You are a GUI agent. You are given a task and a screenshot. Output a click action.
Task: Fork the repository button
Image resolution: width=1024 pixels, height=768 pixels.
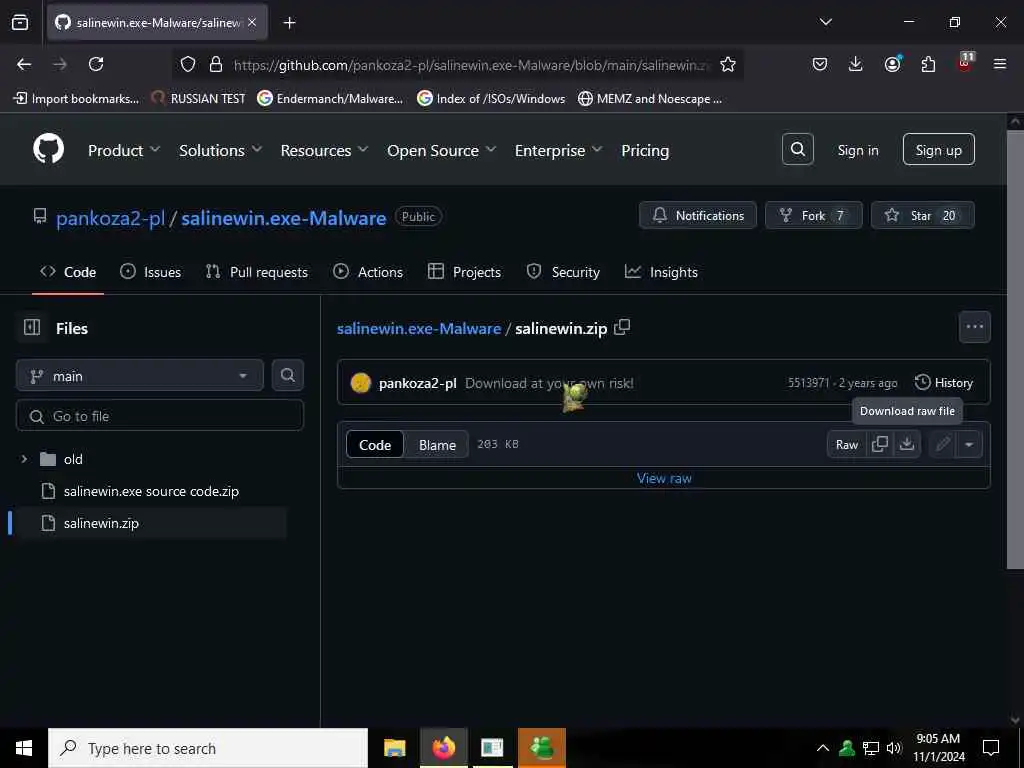(x=814, y=216)
